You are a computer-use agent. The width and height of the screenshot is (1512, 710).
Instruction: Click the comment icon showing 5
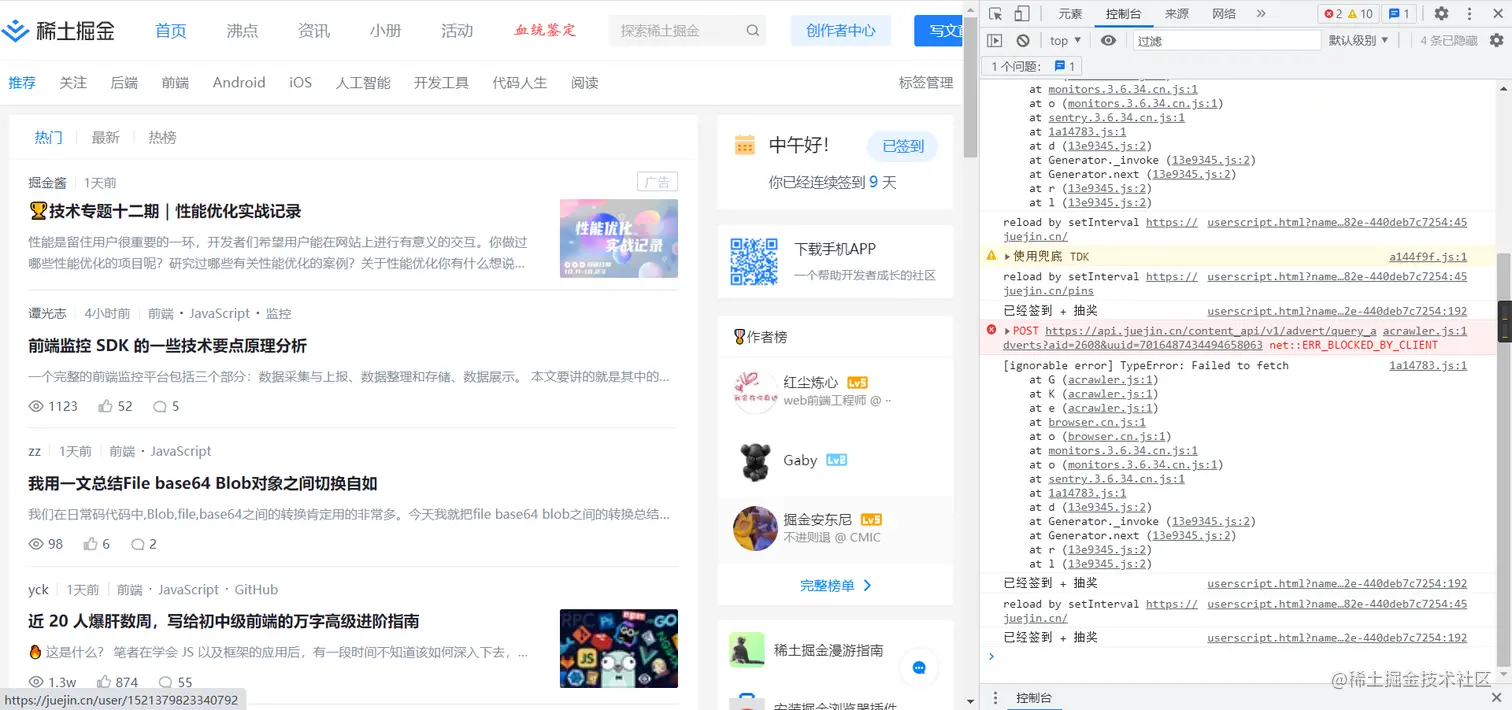pos(159,406)
